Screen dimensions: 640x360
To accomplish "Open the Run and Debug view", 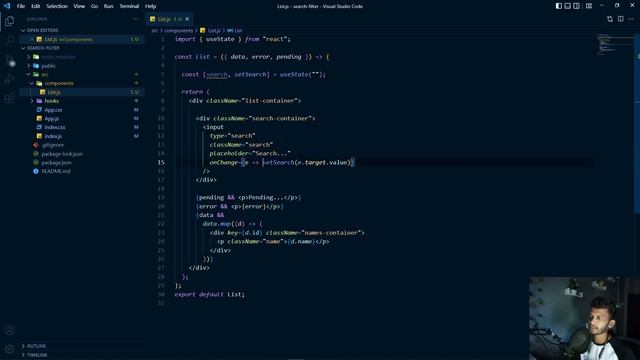I will 9,79.
